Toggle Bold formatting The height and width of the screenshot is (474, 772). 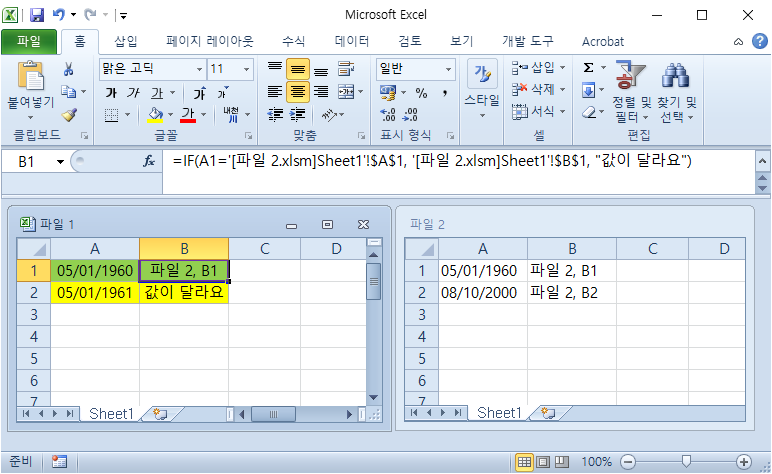[x=112, y=93]
